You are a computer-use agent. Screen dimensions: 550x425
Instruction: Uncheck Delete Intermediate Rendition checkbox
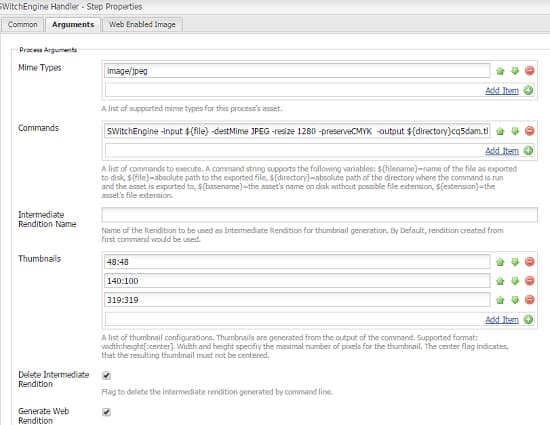pos(107,376)
